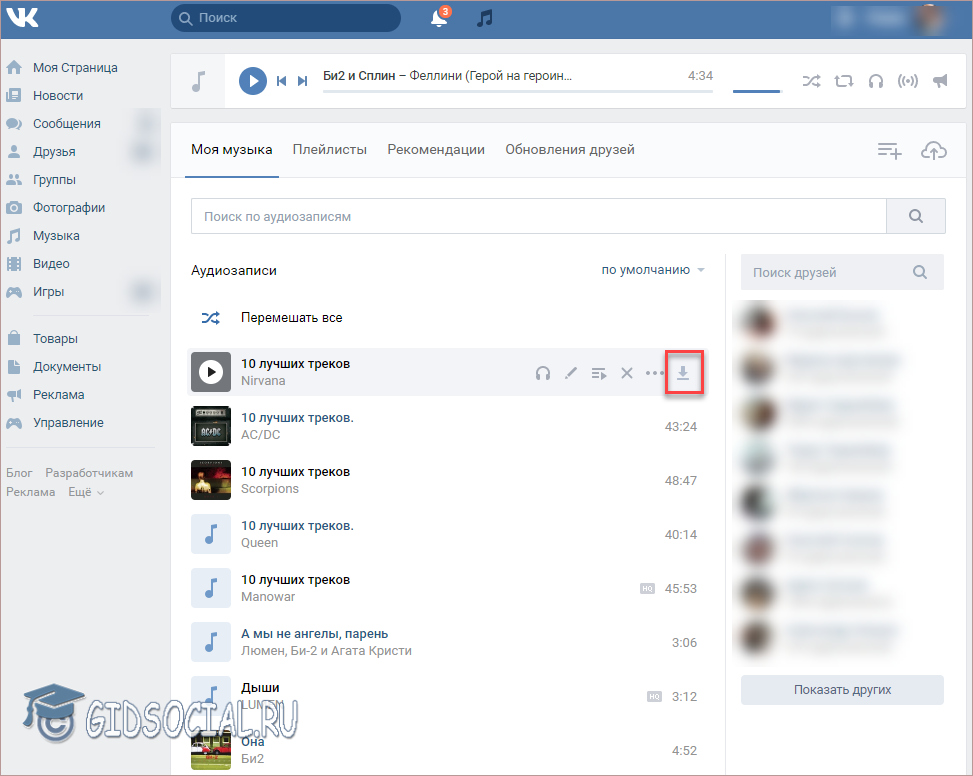
Task: Click the download icon on Nirvana track
Action: point(683,373)
